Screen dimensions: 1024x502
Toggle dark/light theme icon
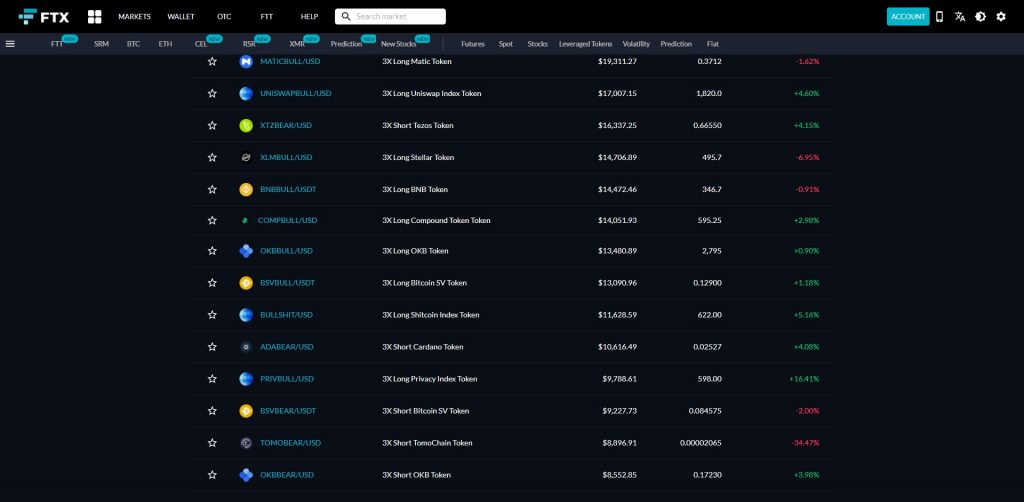point(980,17)
